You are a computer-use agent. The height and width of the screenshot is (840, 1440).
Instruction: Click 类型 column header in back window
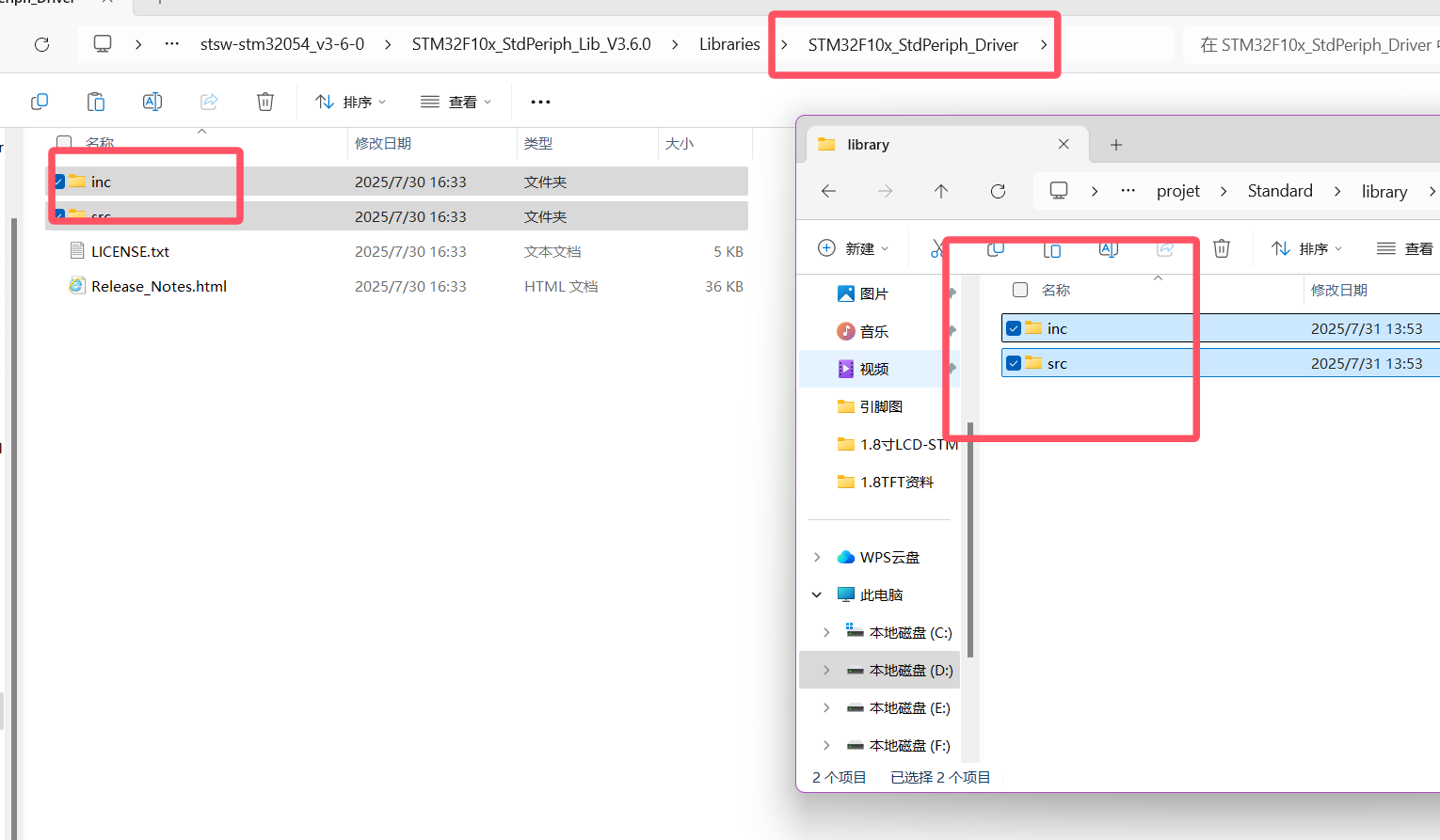pos(587,143)
